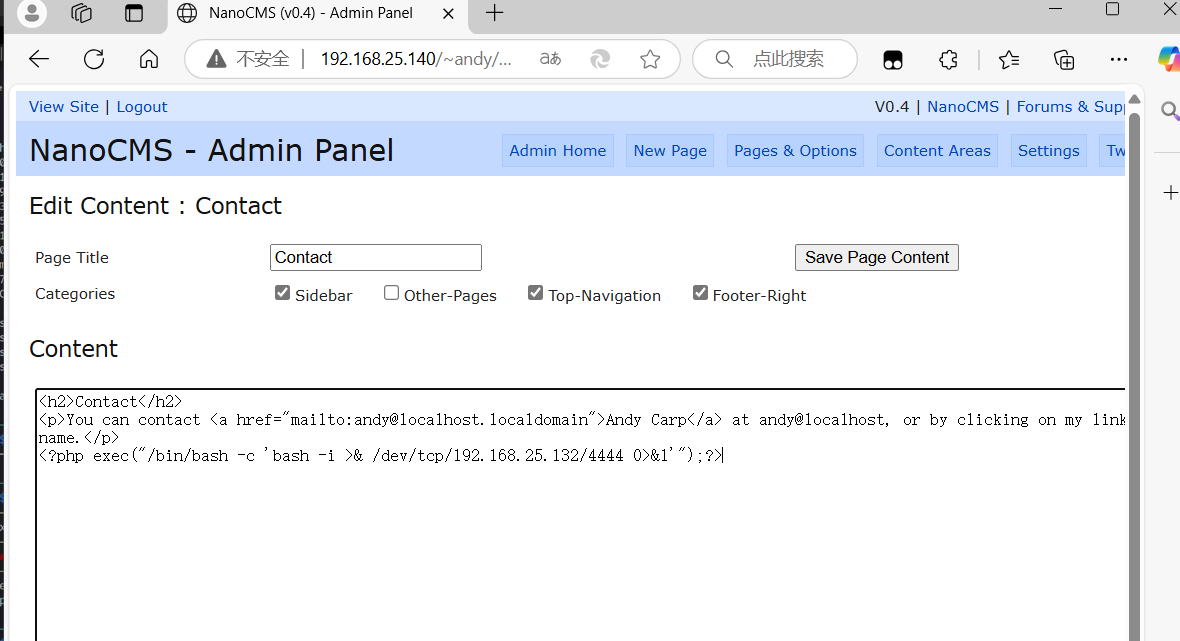The height and width of the screenshot is (641, 1180).
Task: Go to the browser home page
Action: pyautogui.click(x=149, y=59)
